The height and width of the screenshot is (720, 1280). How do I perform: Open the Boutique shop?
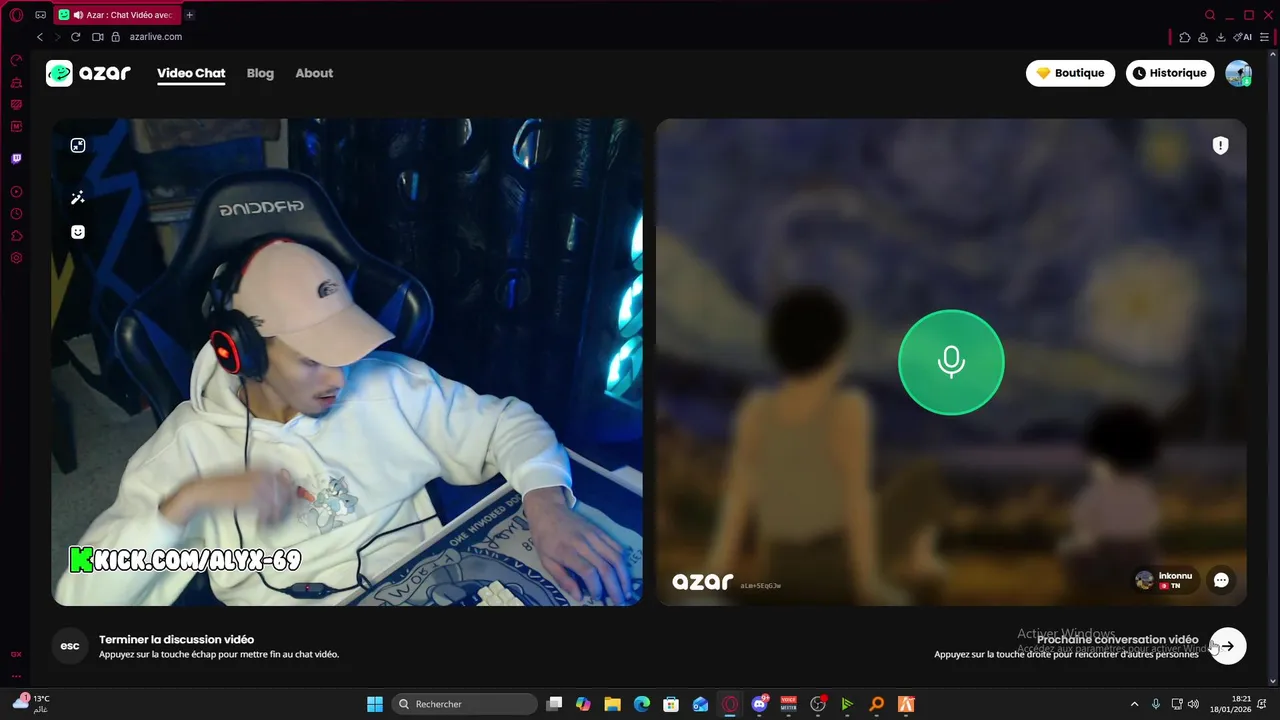click(1070, 73)
